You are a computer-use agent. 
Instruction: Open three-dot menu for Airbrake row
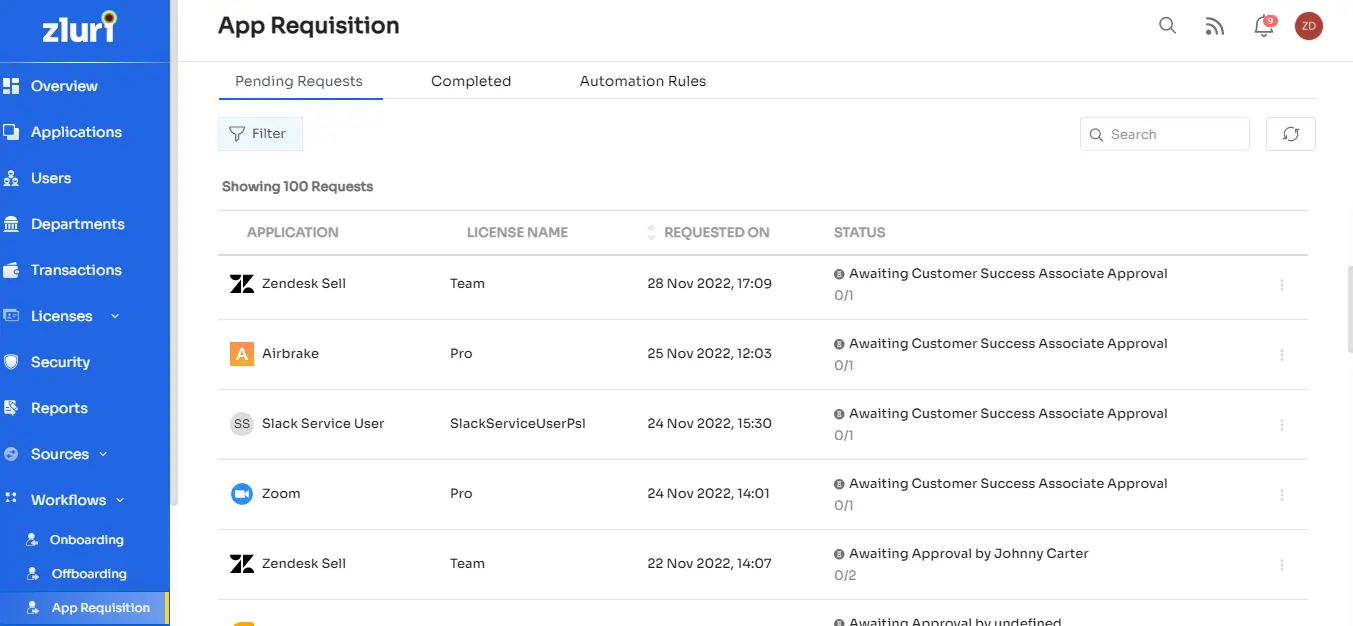[1282, 355]
